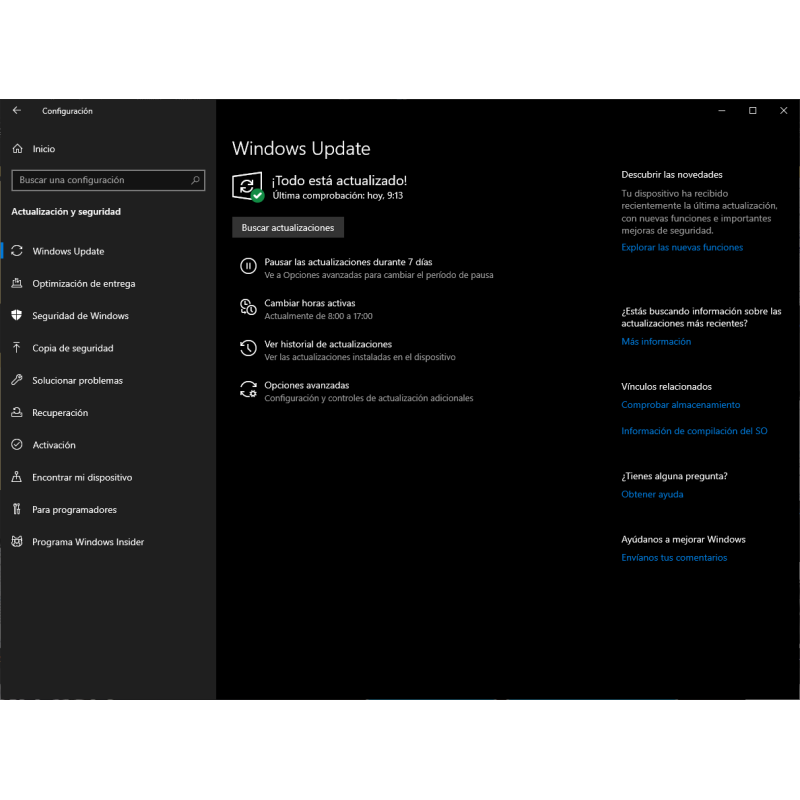
Task: Minimize the Configuración window
Action: (x=721, y=110)
